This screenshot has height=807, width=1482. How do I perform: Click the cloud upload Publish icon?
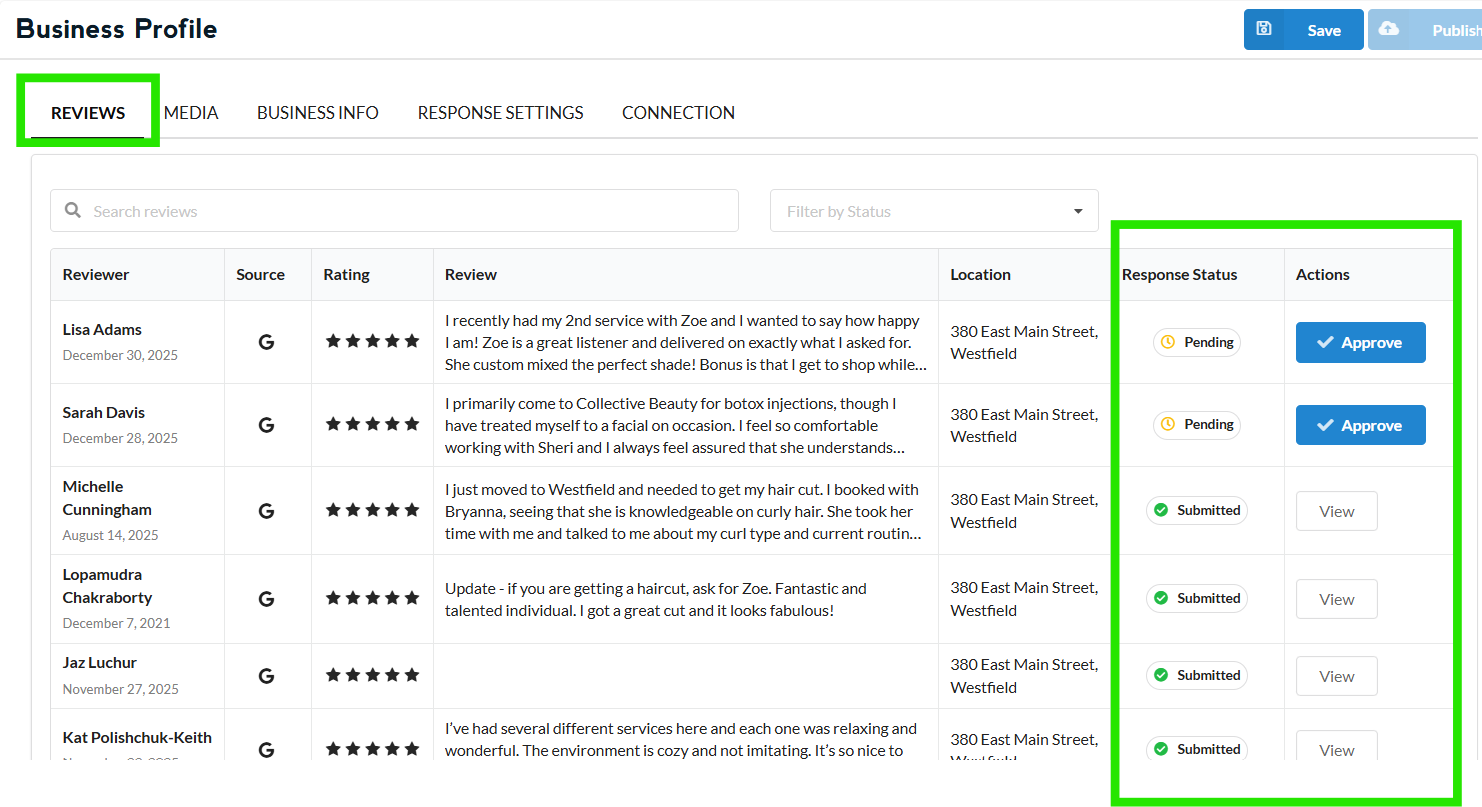click(x=1388, y=29)
